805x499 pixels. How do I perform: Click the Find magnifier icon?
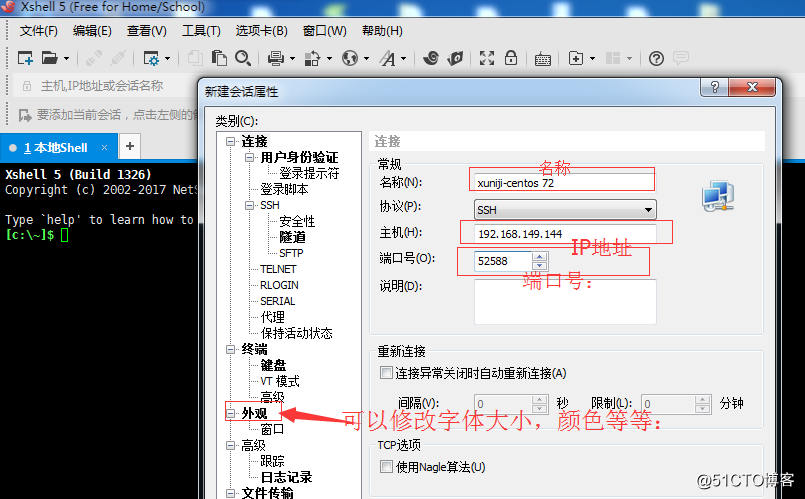(243, 59)
